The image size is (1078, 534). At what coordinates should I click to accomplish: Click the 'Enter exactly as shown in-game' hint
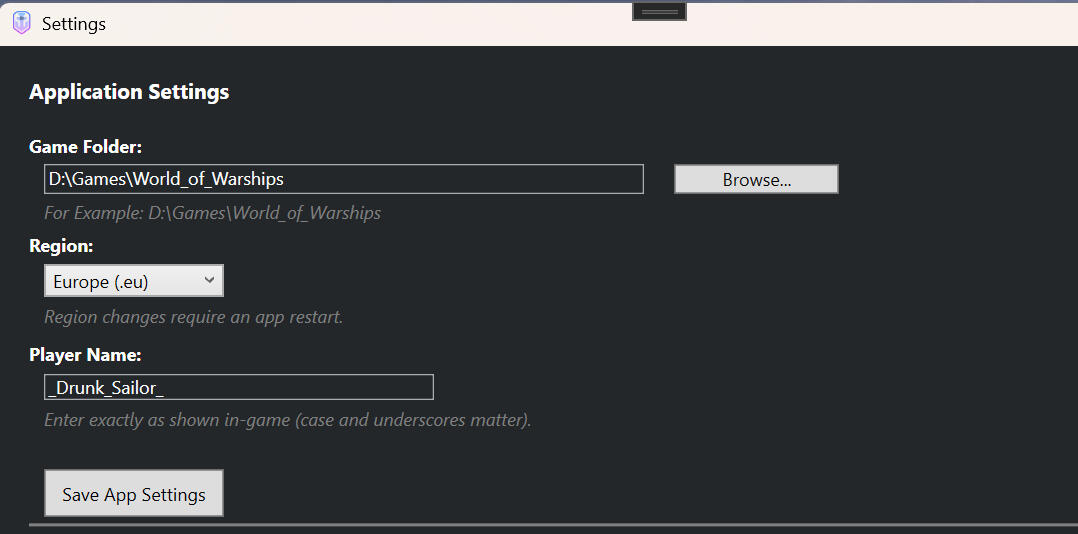tap(287, 420)
